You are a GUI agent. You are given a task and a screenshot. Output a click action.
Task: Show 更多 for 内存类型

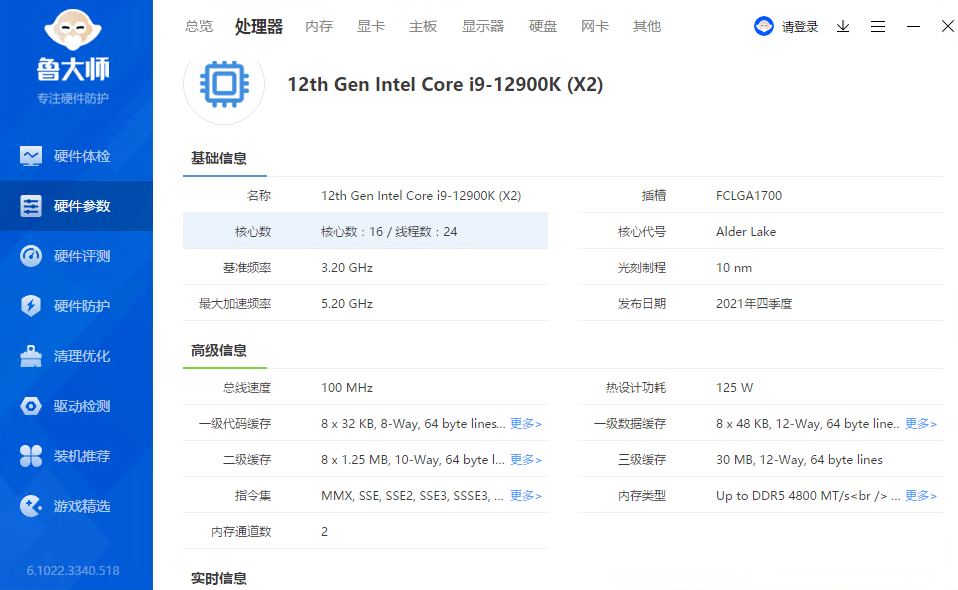[921, 496]
